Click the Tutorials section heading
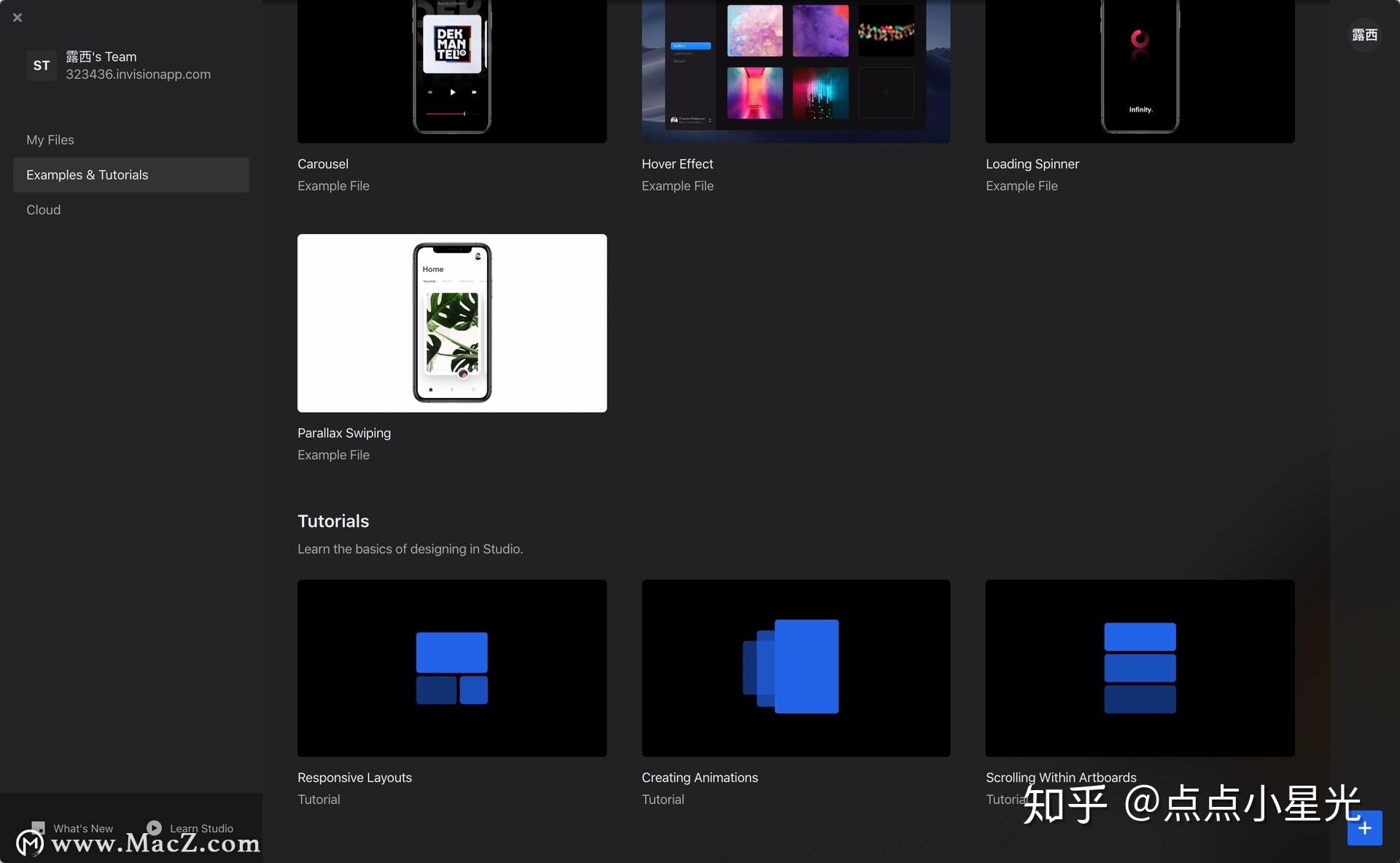This screenshot has height=863, width=1400. pyautogui.click(x=332, y=520)
